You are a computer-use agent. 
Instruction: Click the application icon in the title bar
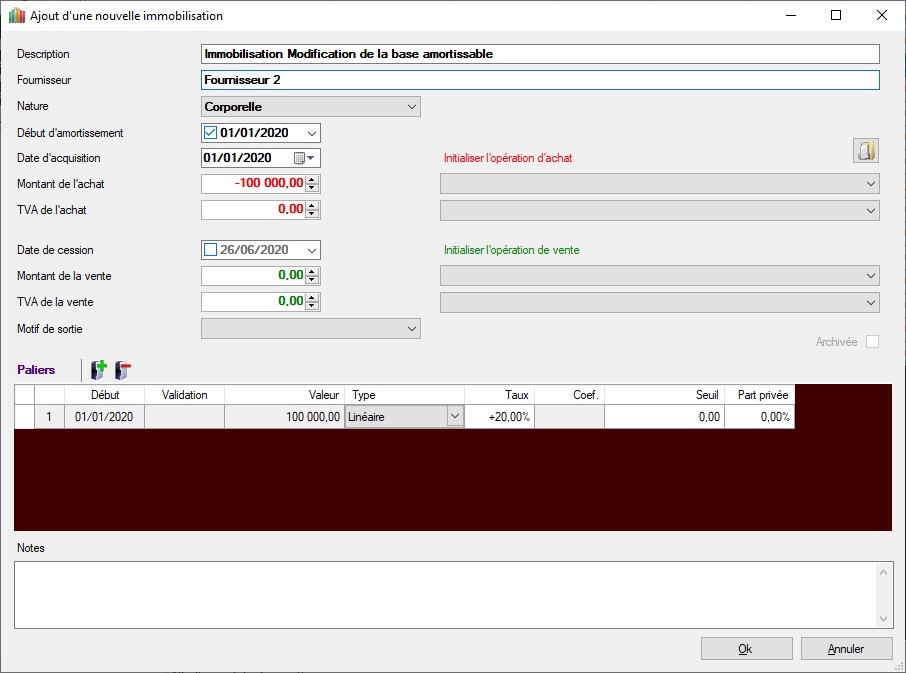tap(16, 16)
